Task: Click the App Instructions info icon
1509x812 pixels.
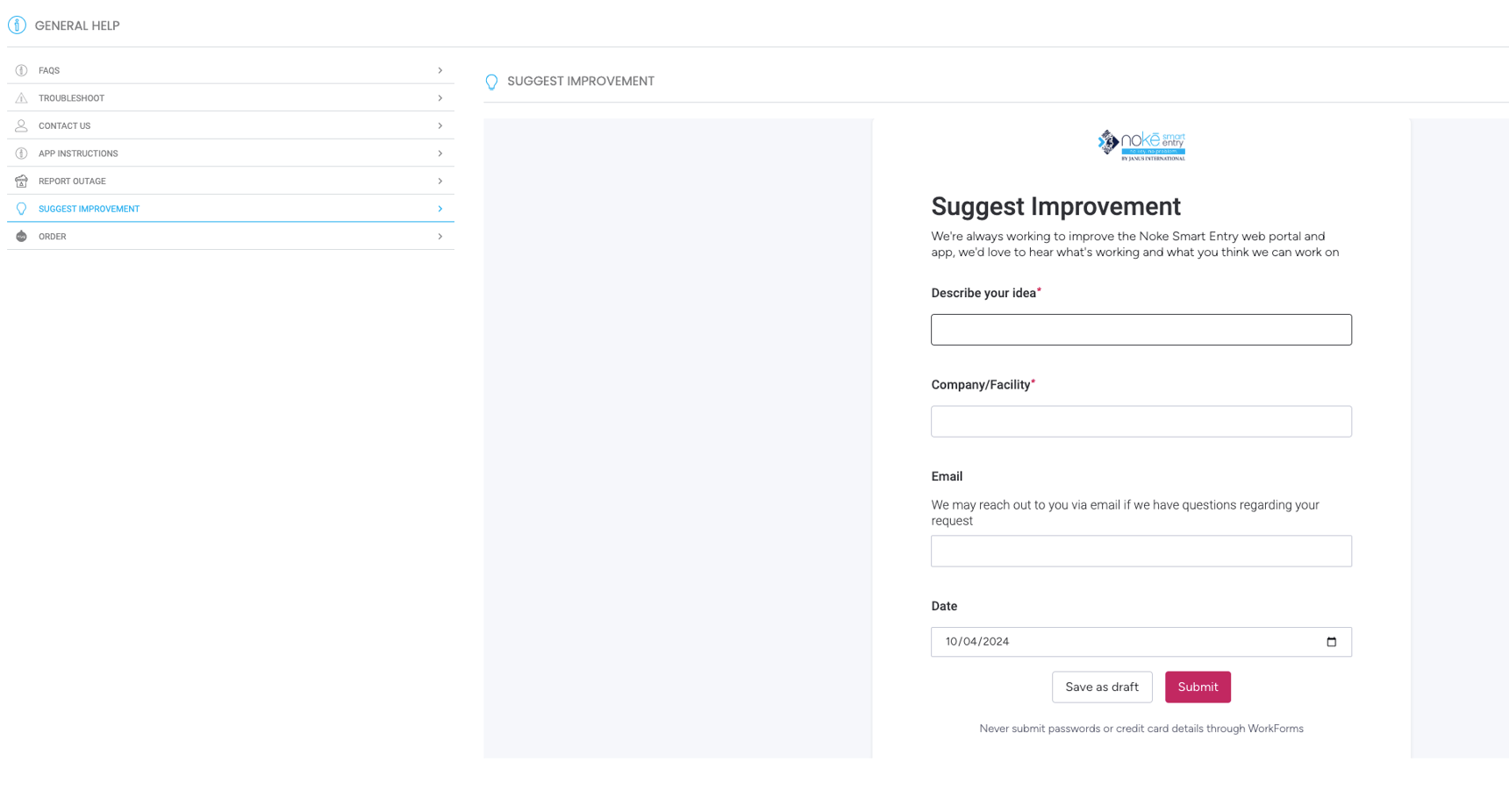Action: pos(21,153)
